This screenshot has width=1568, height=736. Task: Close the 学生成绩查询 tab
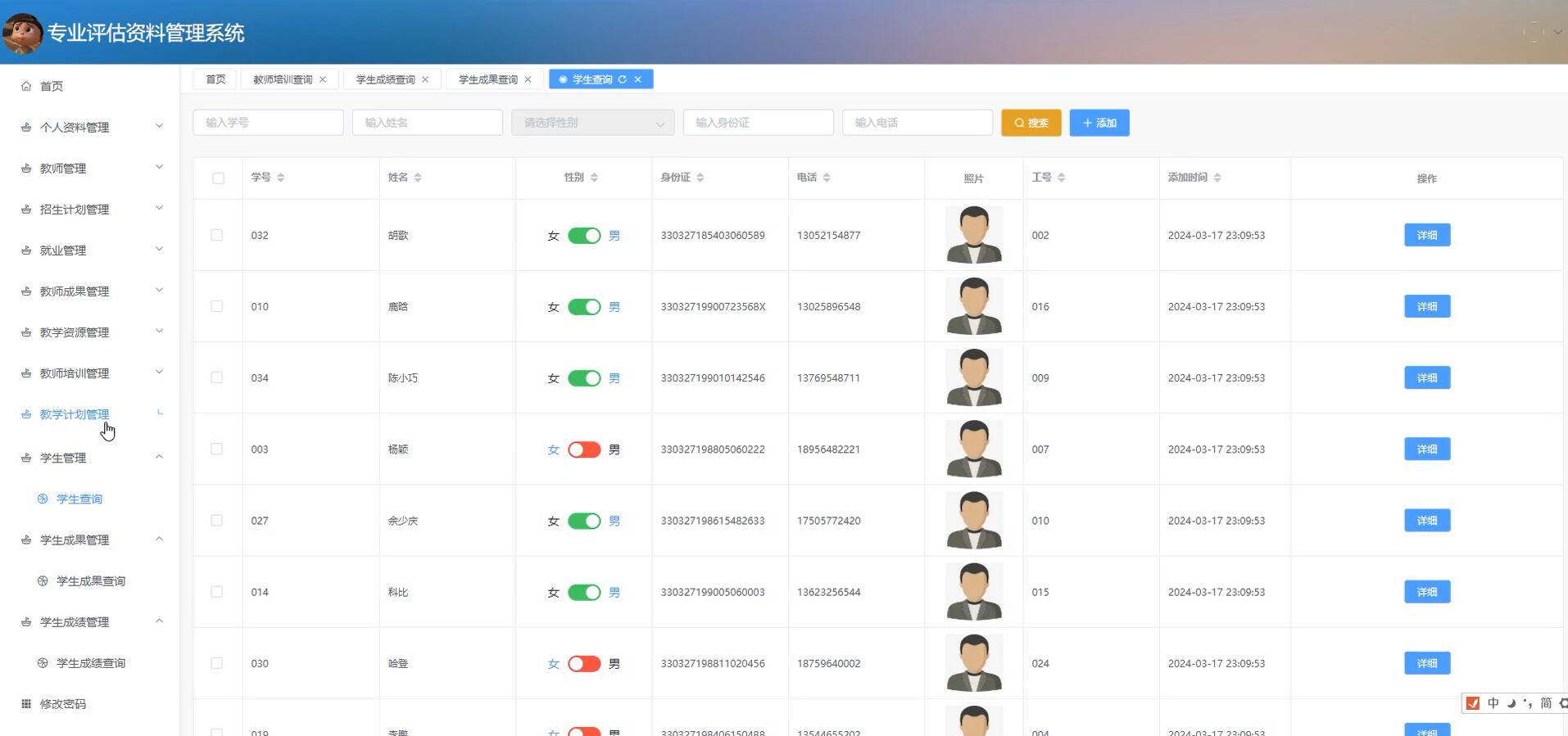(425, 79)
